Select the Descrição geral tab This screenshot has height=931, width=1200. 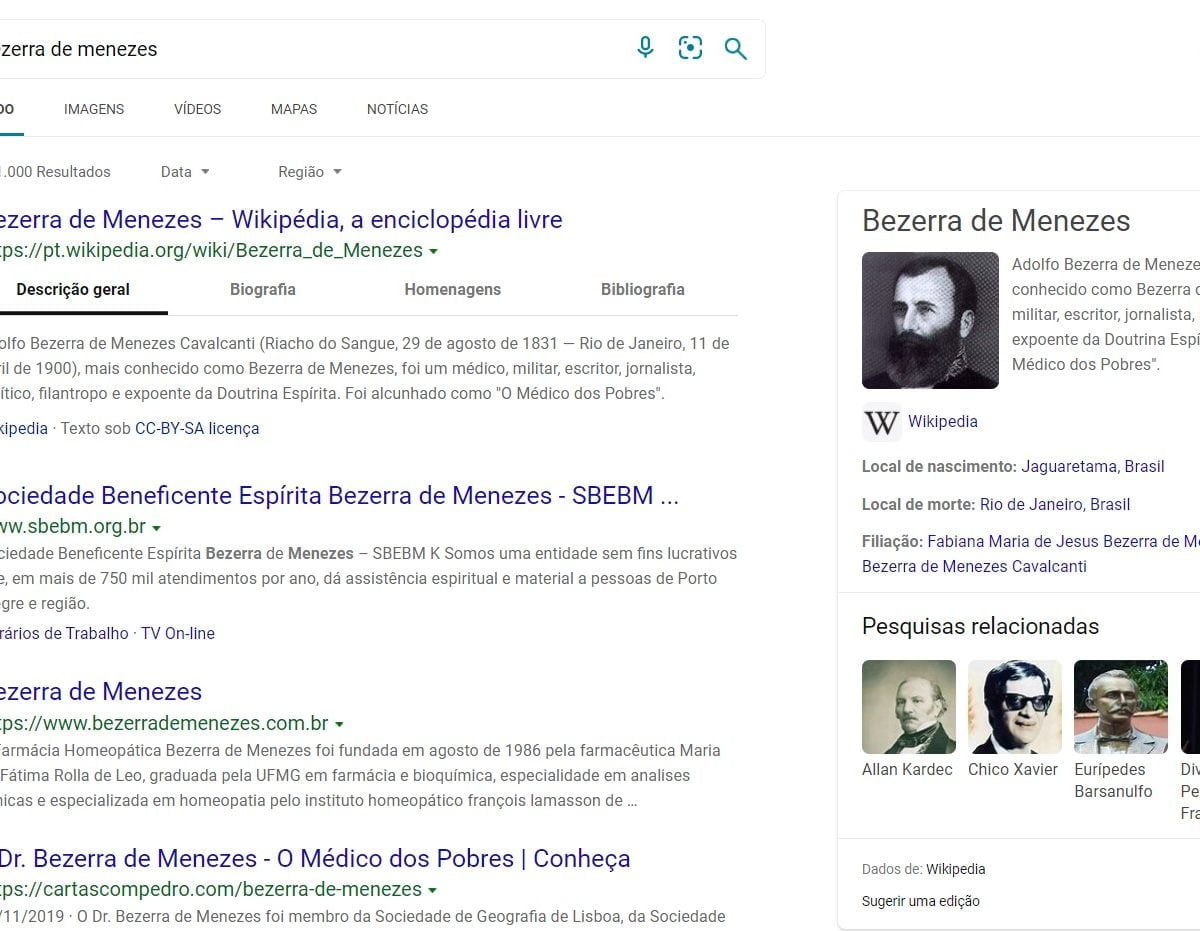point(73,290)
